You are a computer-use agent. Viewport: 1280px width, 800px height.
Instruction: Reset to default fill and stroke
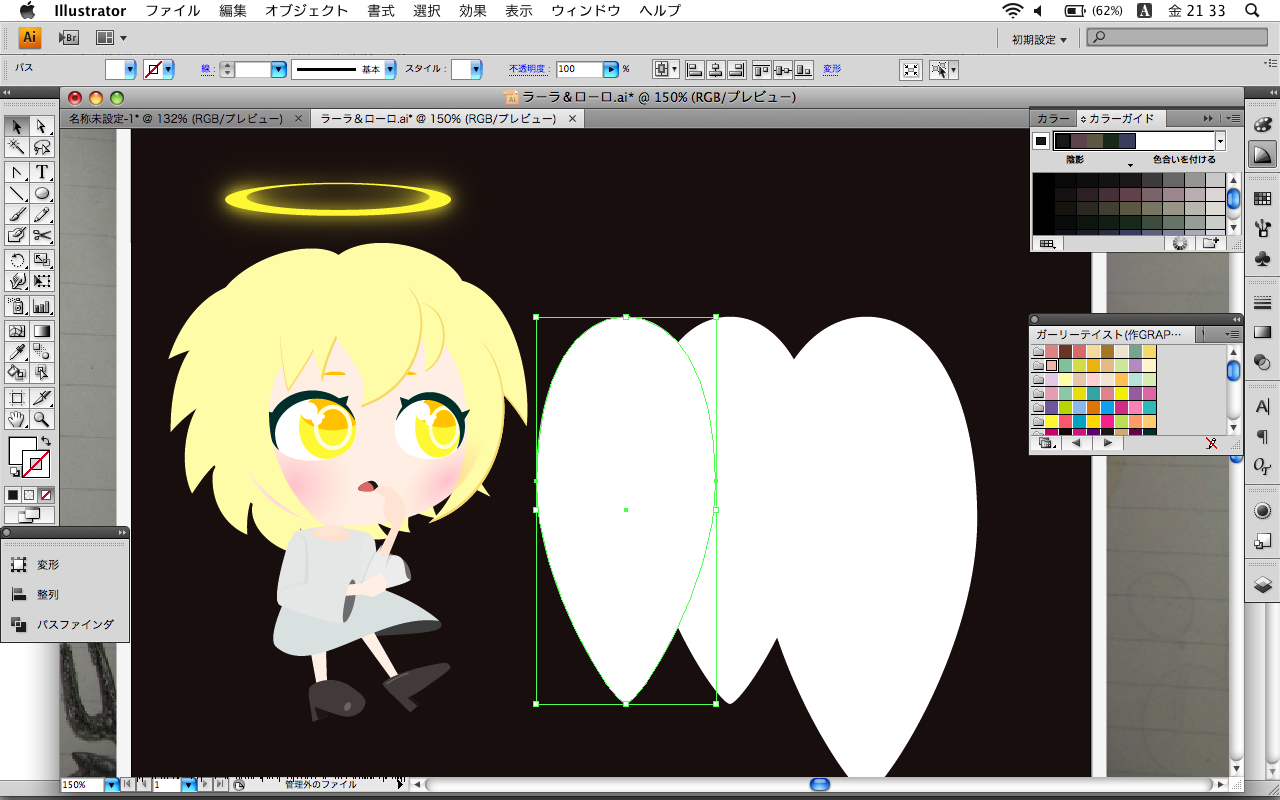14,473
